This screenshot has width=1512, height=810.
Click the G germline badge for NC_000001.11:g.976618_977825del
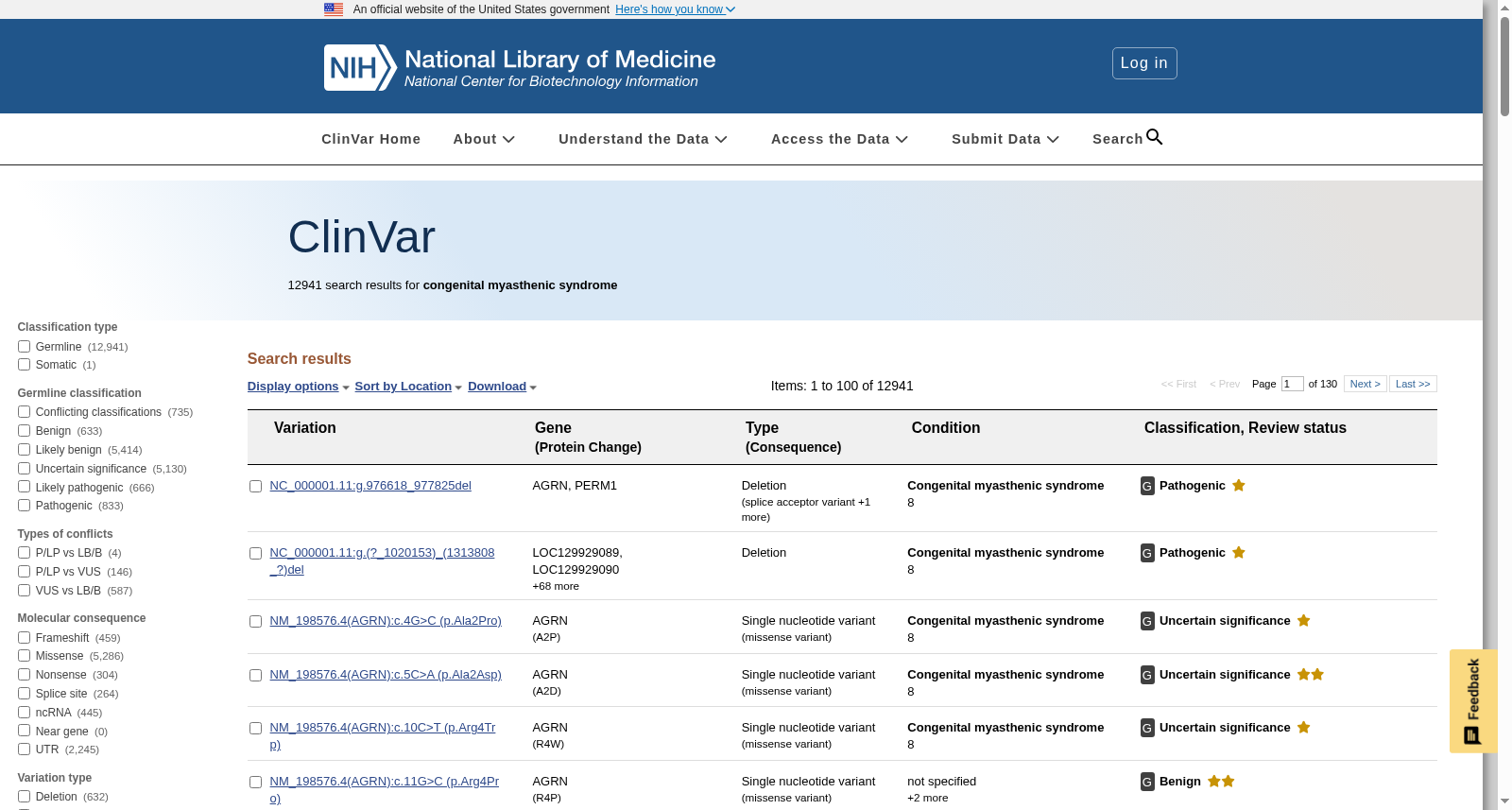(1147, 486)
